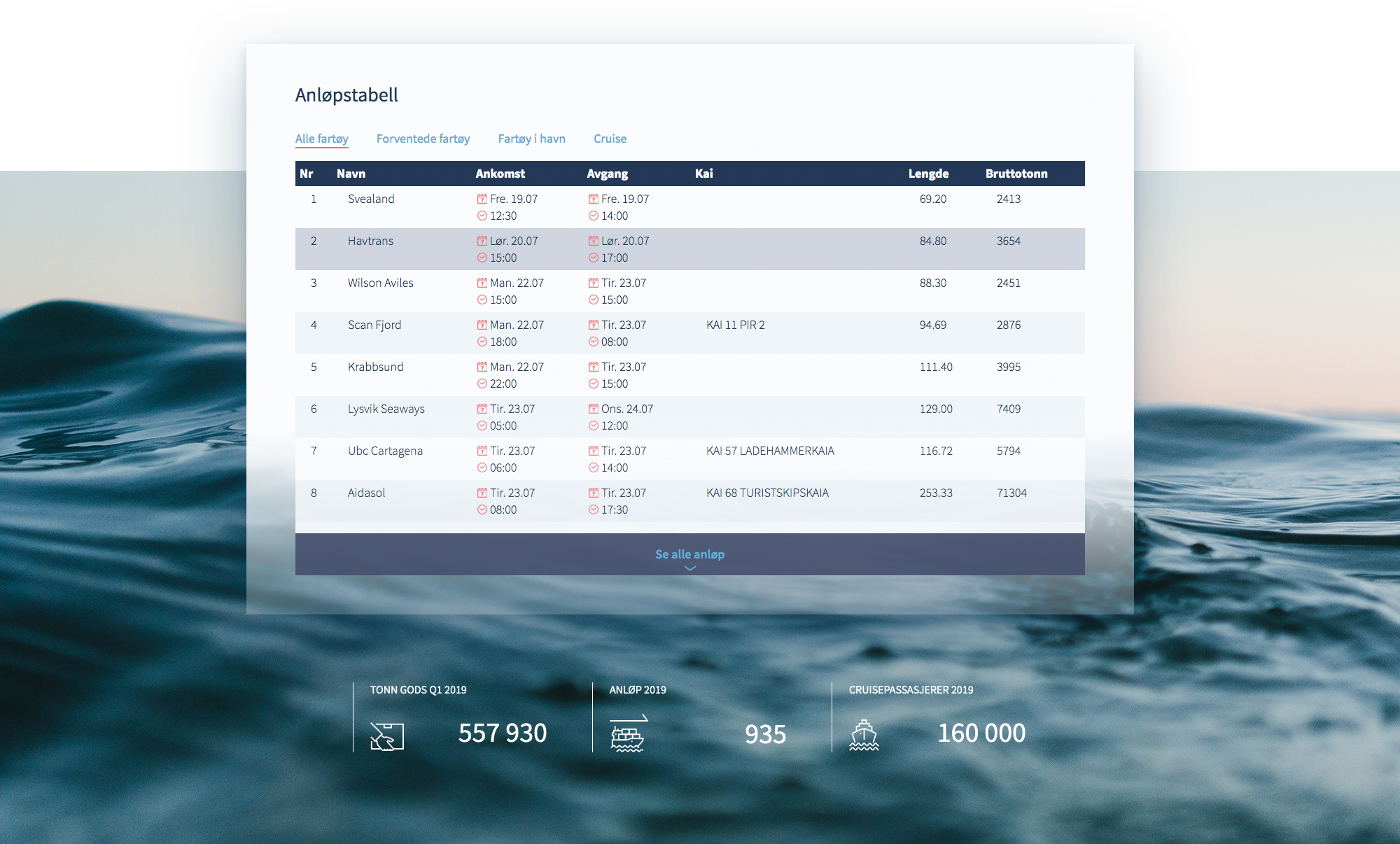Click calendar icon in Ubc Cartagena departure
The height and width of the screenshot is (844, 1400).
coord(594,451)
